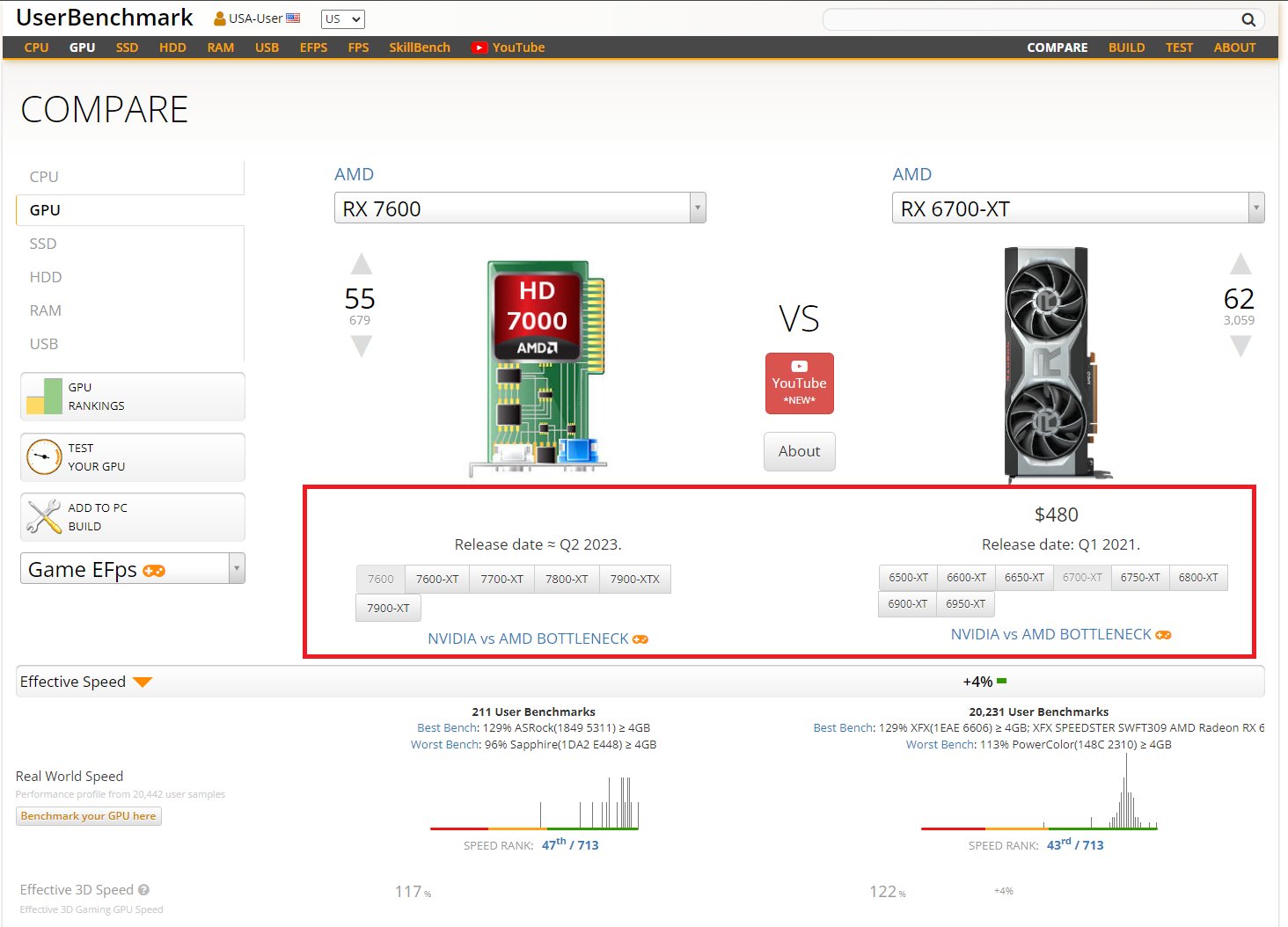Open the FPS nav menu item

[358, 47]
